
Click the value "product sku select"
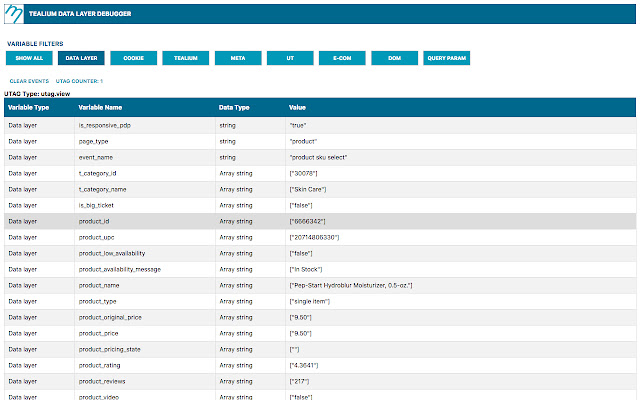click(318, 157)
